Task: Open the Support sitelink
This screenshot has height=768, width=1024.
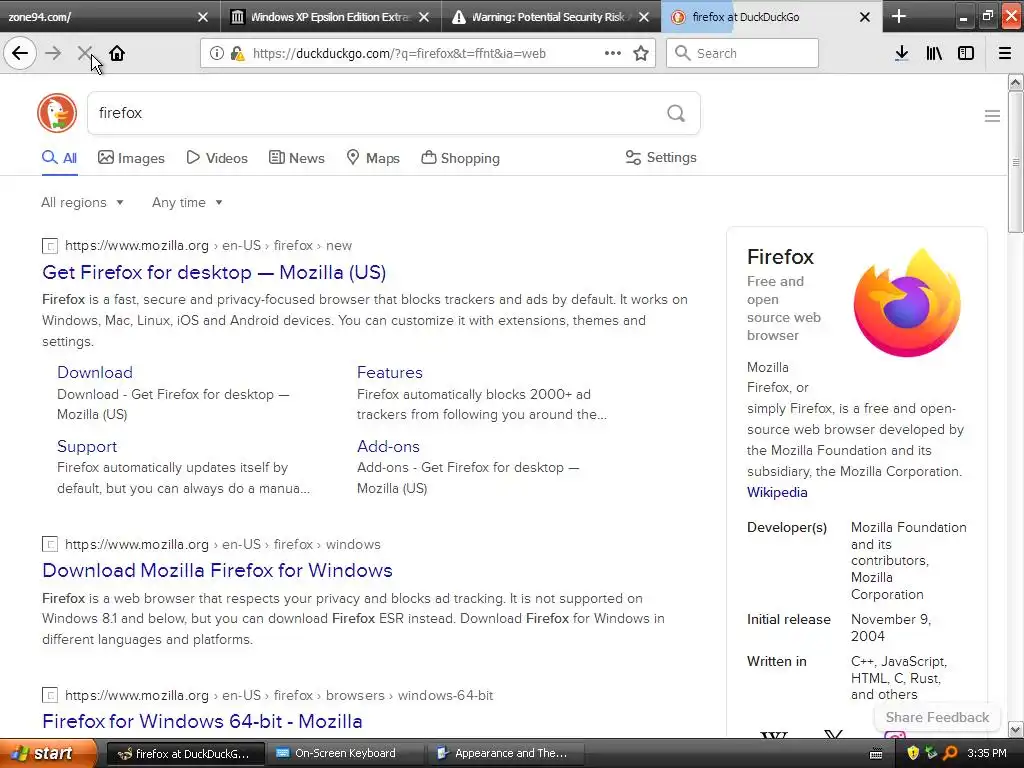Action: 87,446
